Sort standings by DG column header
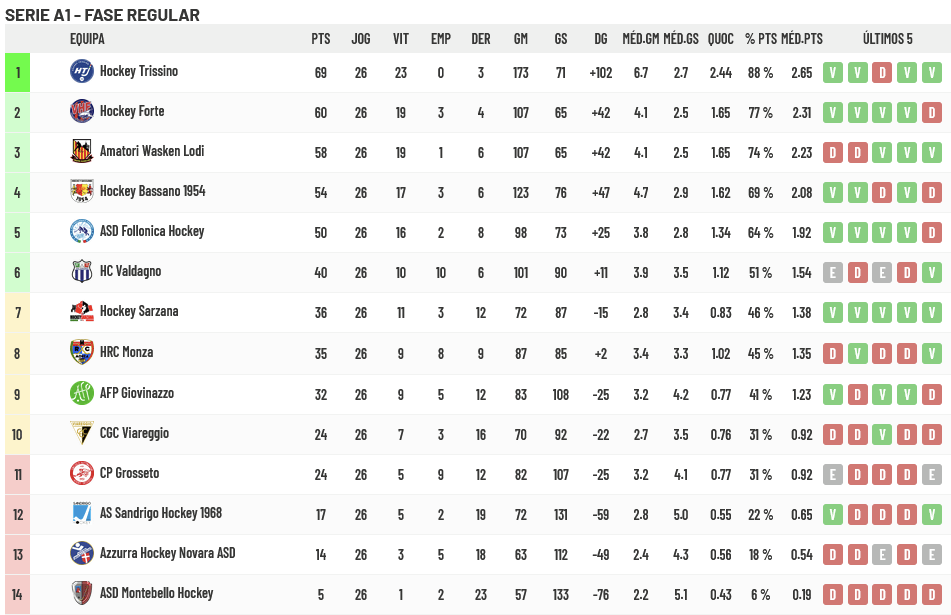This screenshot has width=951, height=615. pos(600,39)
